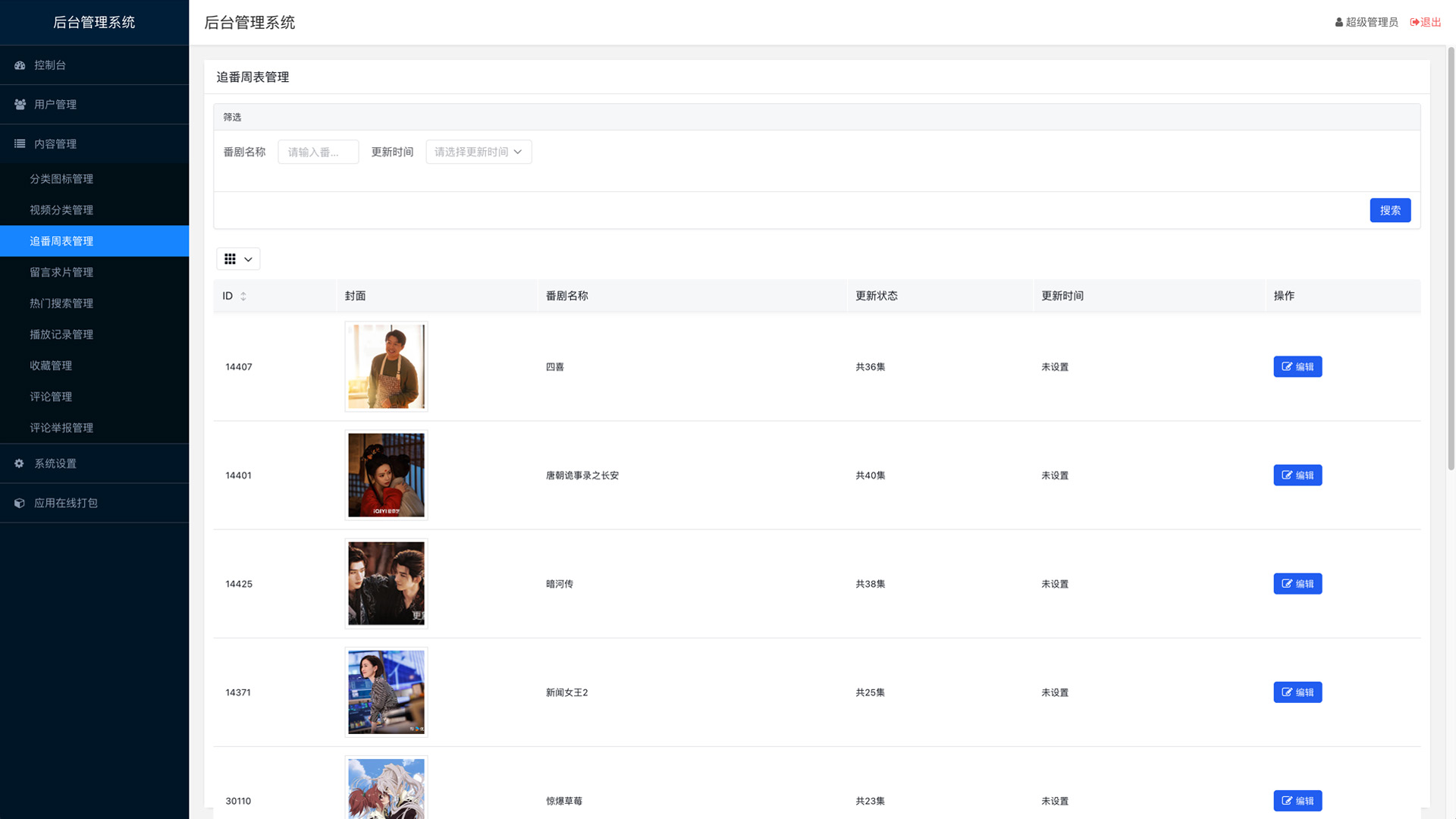
Task: Select 评论举报管理 from the sidebar
Action: pyautogui.click(x=61, y=428)
